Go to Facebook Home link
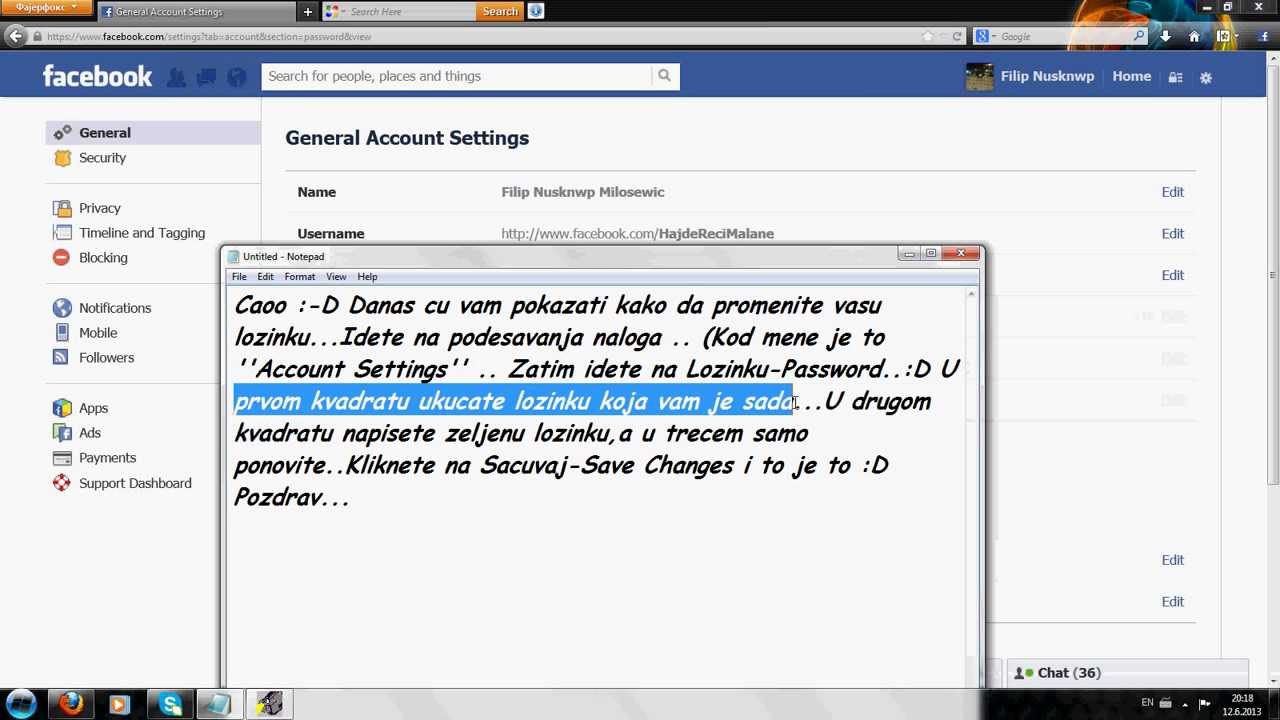Viewport: 1280px width, 720px height. click(1131, 76)
